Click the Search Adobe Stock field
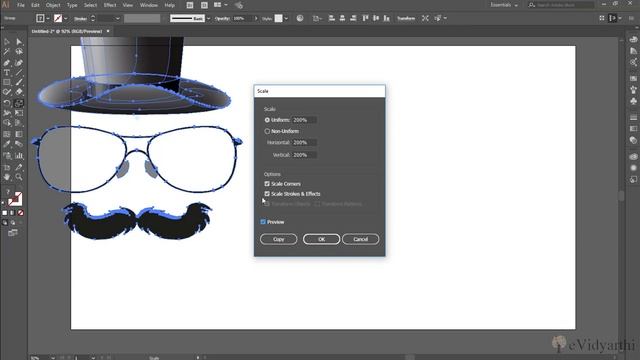The height and width of the screenshot is (360, 640). point(561,5)
